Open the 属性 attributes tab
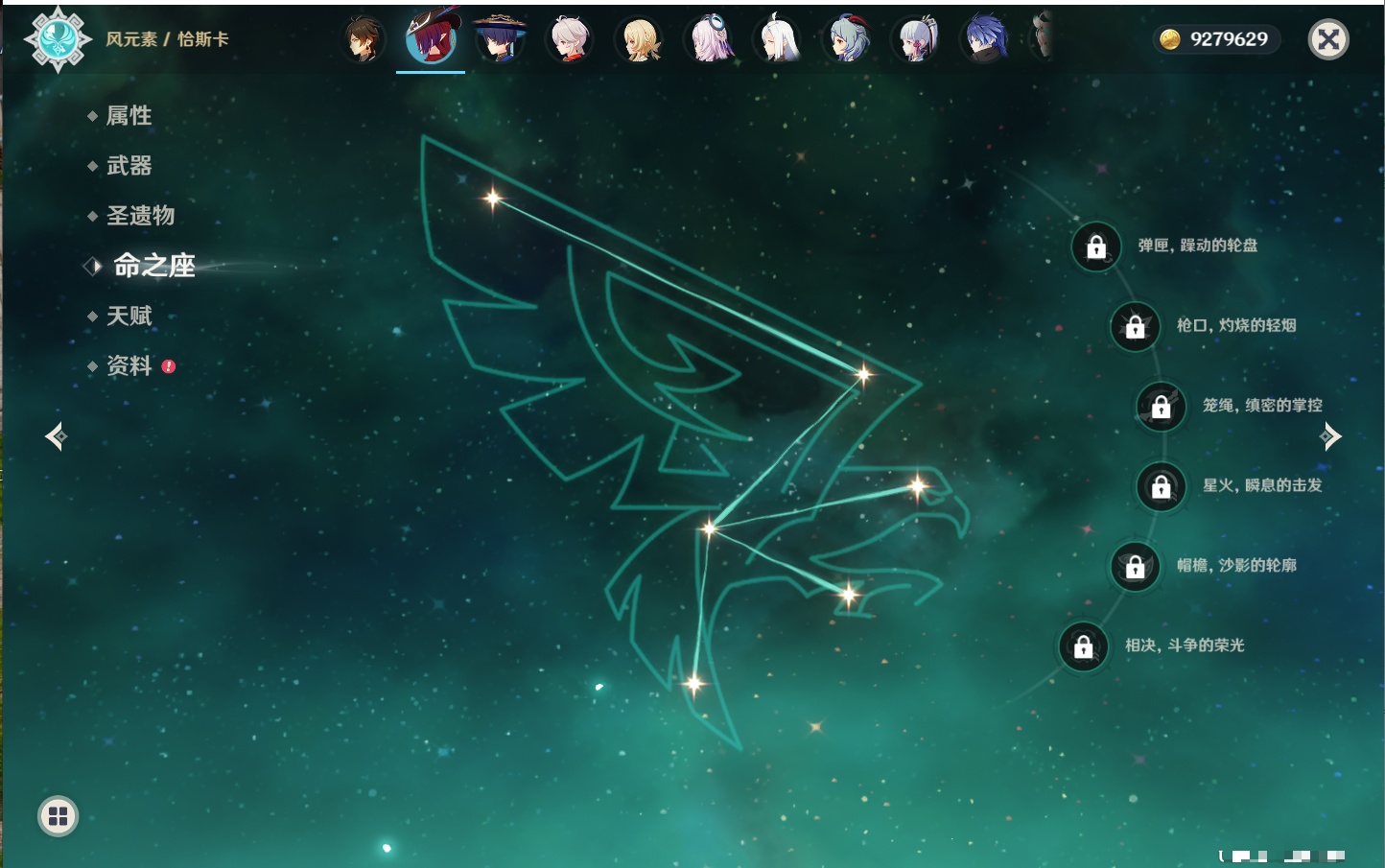This screenshot has height=868, width=1385. [x=129, y=116]
